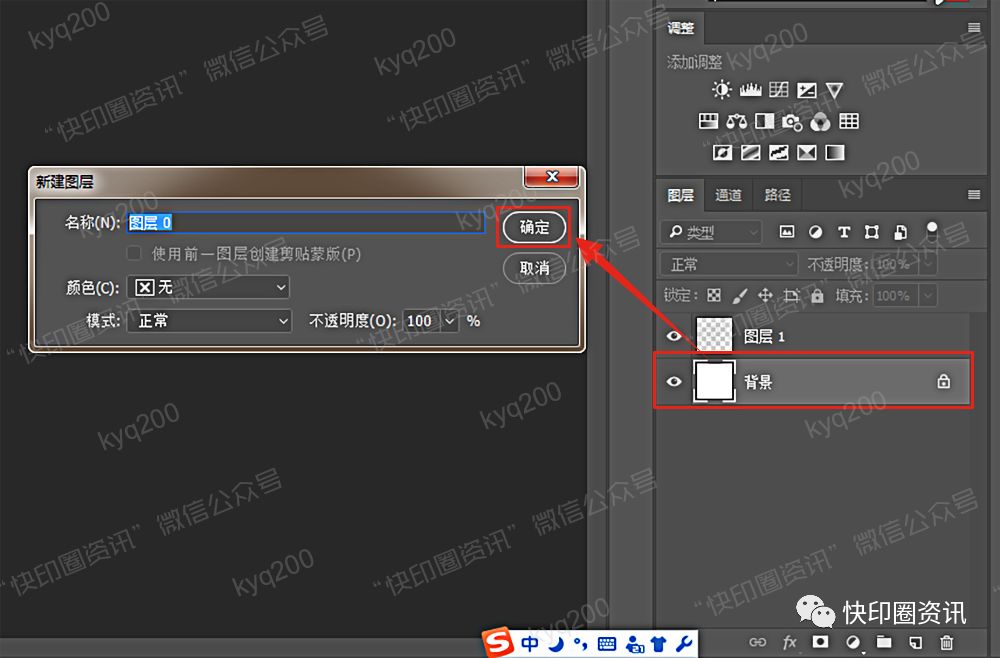
Task: Toggle lock transparent pixels
Action: [x=714, y=295]
